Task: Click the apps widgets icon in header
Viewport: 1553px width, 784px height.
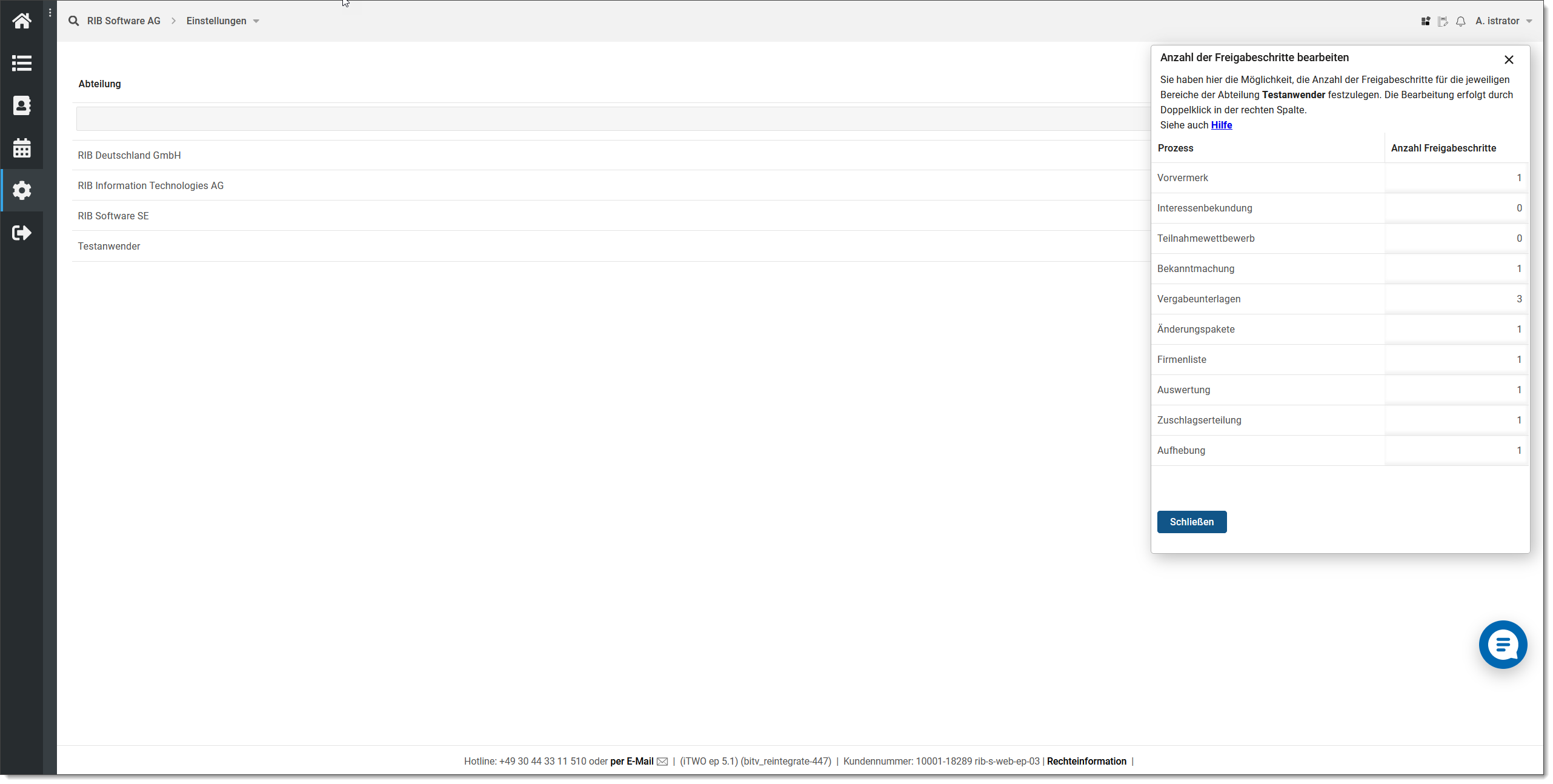Action: pos(1425,21)
